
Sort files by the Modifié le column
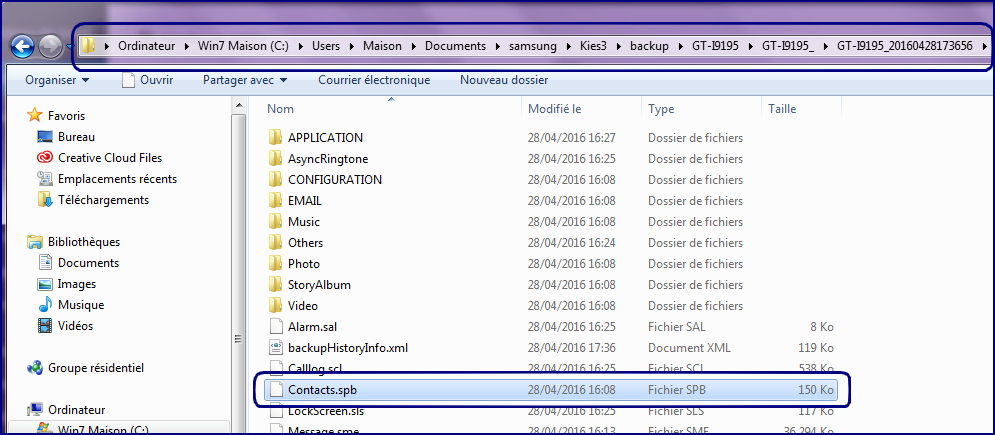(555, 108)
